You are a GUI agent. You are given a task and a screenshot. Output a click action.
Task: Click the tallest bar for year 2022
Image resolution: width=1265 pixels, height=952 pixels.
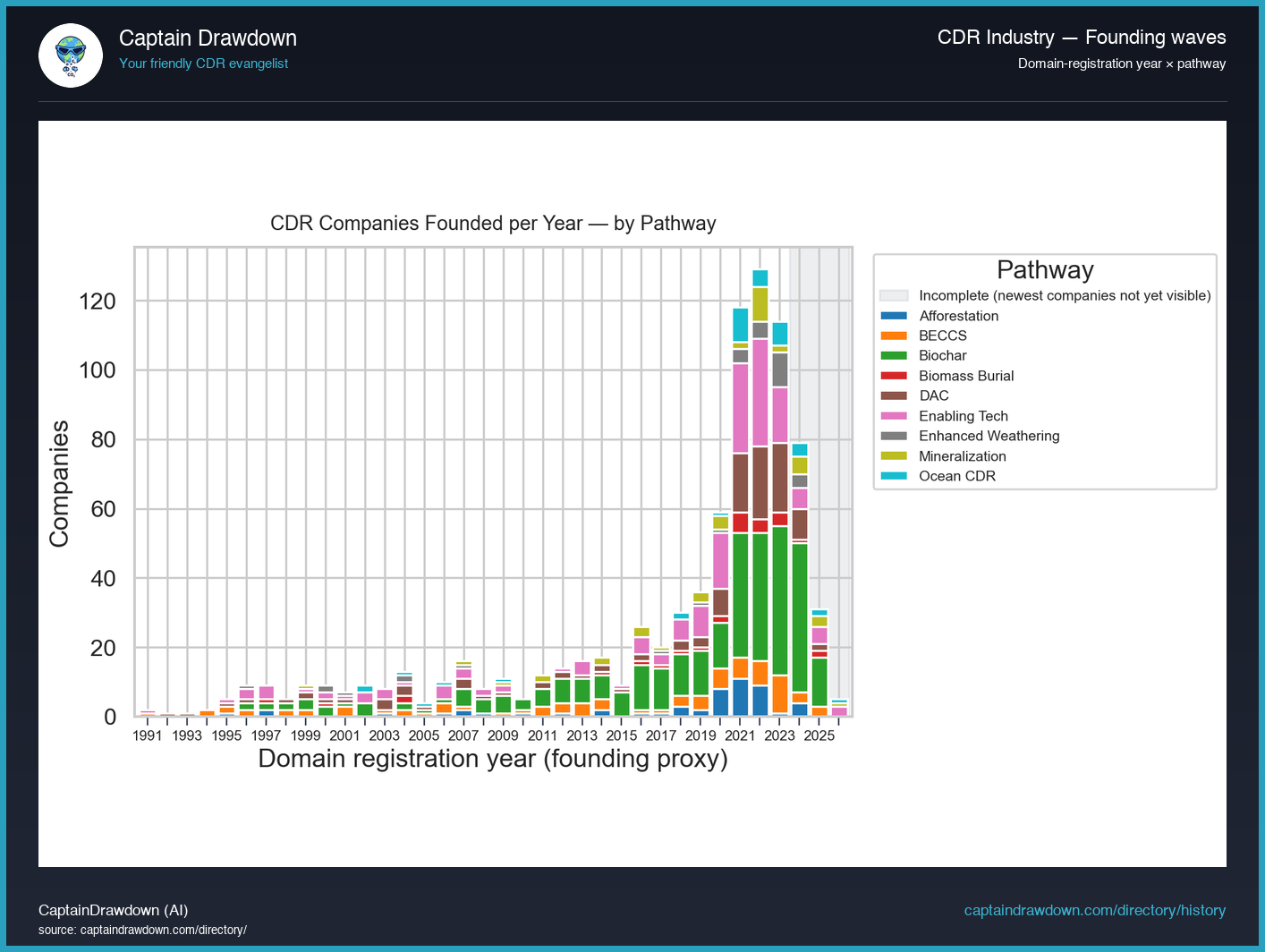[760, 492]
